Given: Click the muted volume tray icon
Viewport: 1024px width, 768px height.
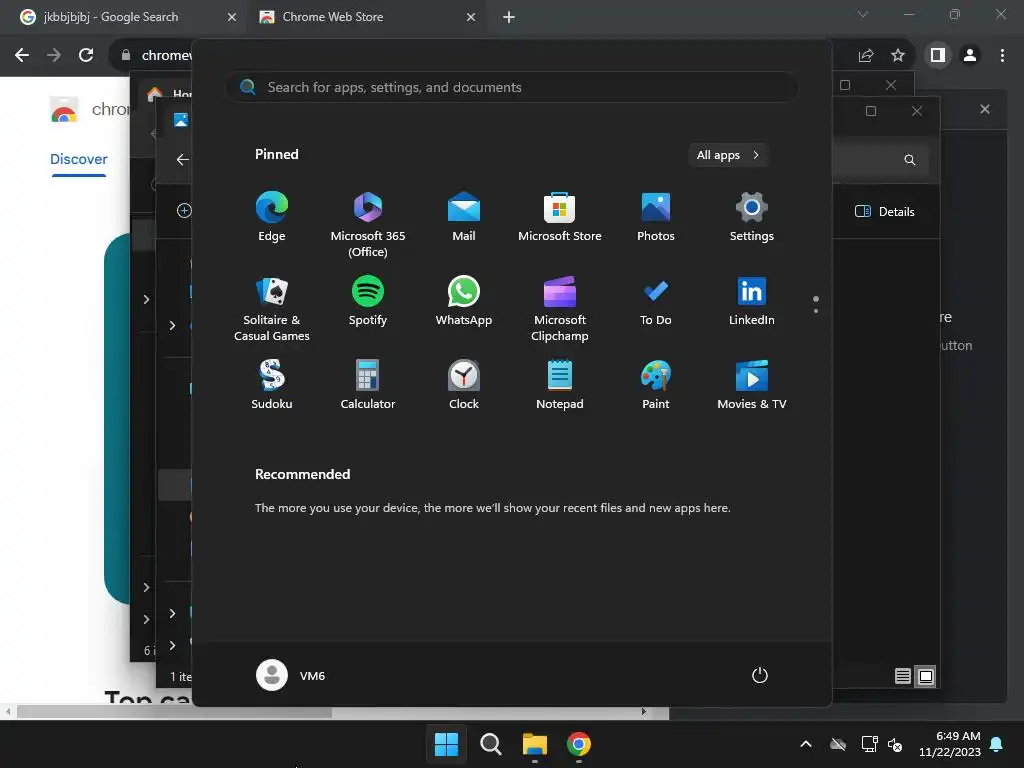Looking at the screenshot, I should (x=895, y=744).
